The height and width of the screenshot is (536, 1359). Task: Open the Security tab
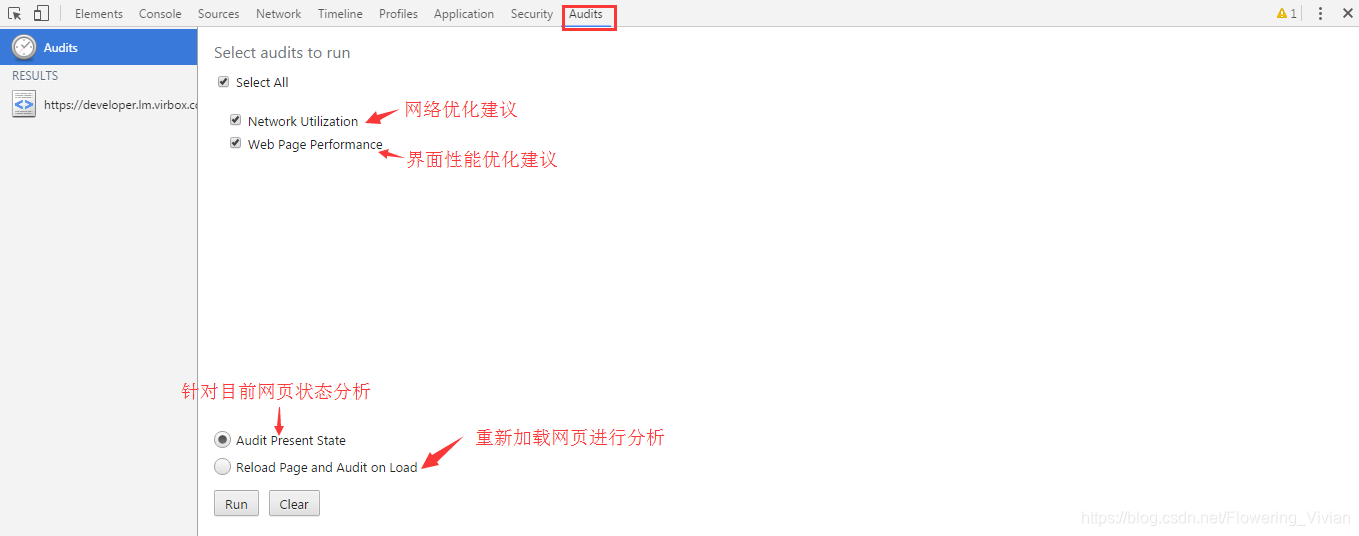coord(531,14)
